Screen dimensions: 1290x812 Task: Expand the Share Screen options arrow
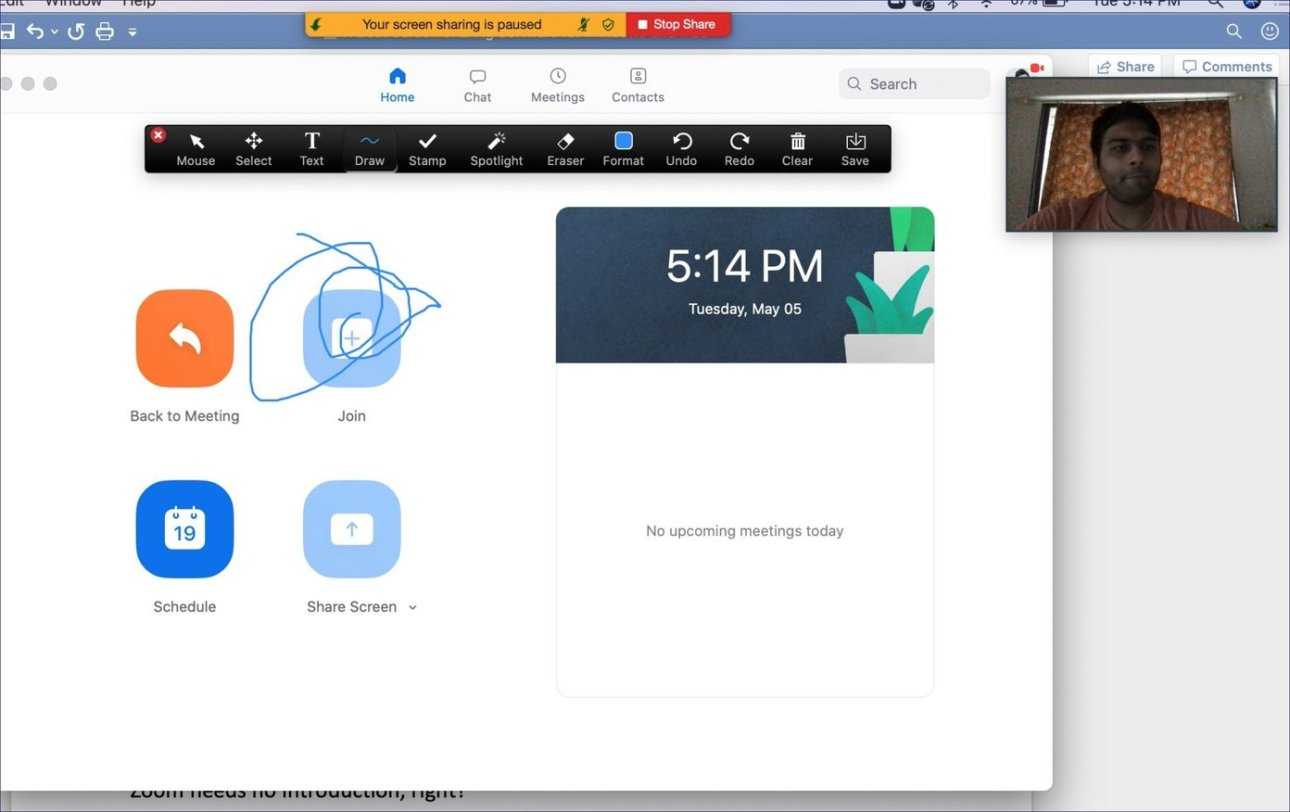click(413, 608)
